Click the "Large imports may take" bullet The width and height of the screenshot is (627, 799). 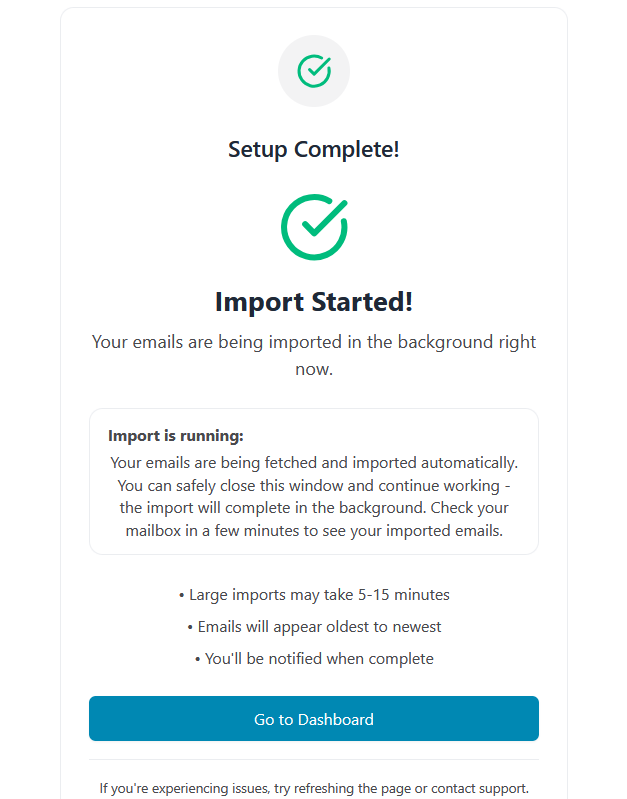click(270, 595)
